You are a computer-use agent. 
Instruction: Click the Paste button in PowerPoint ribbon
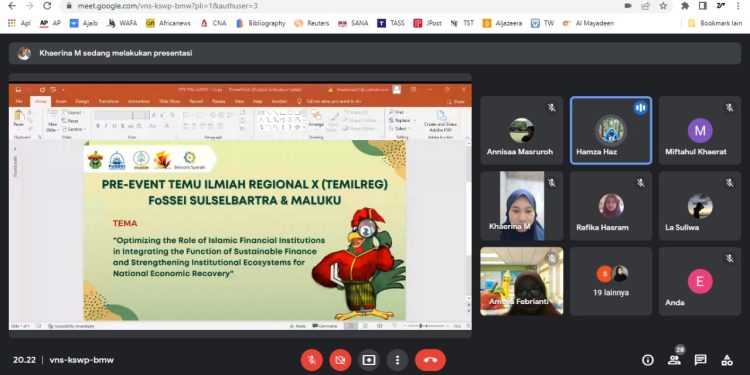(x=19, y=118)
